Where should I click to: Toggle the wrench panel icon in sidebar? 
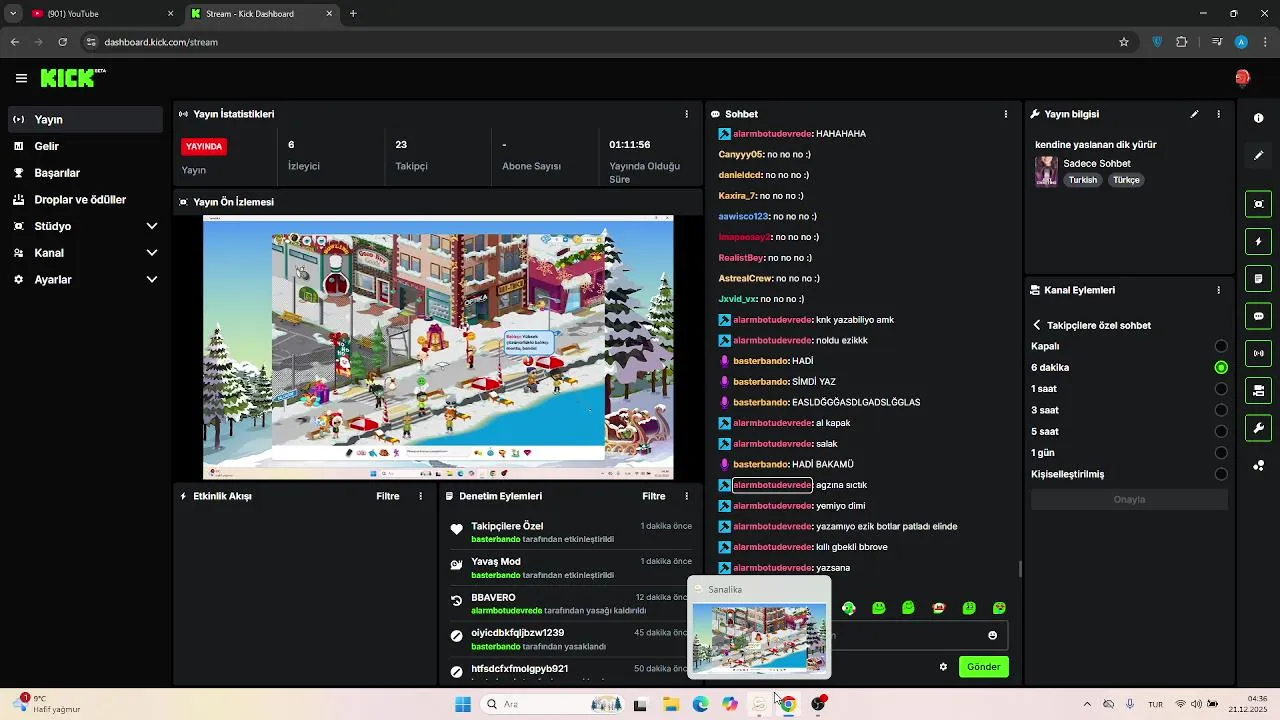click(x=1258, y=428)
